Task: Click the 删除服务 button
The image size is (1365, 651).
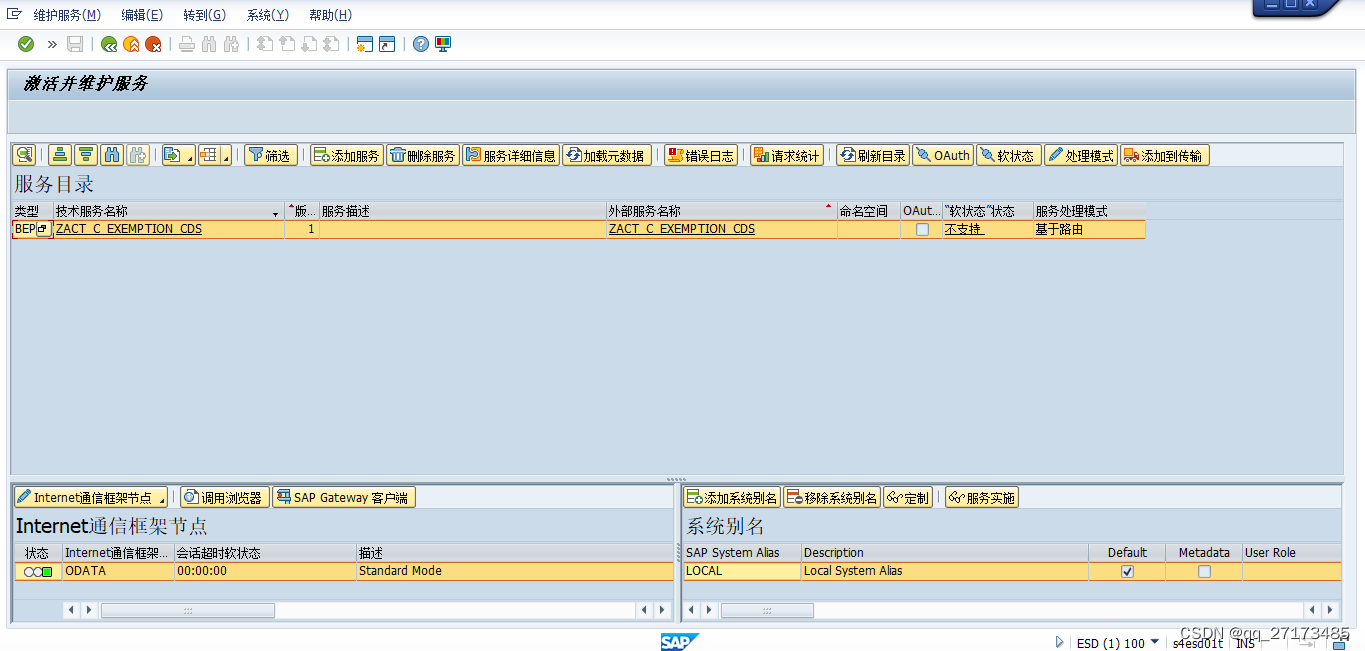Action: pos(423,155)
